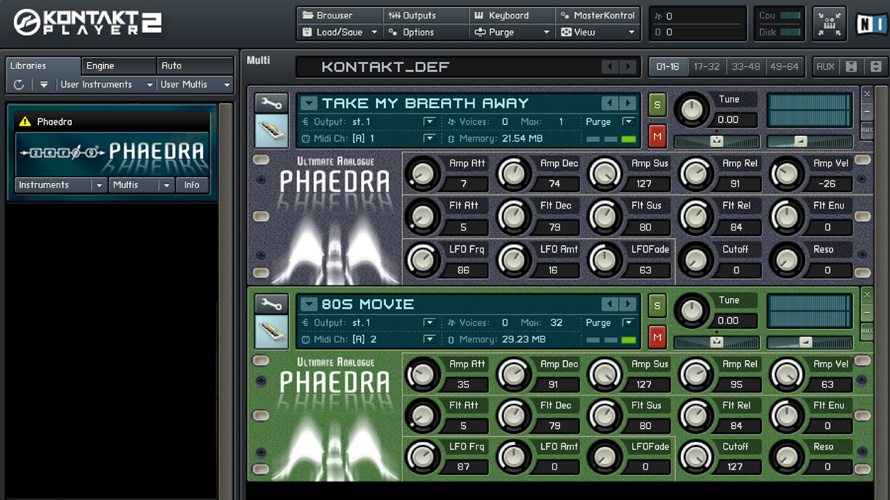Open Output dropdown for Take My Breath Away

pos(429,121)
